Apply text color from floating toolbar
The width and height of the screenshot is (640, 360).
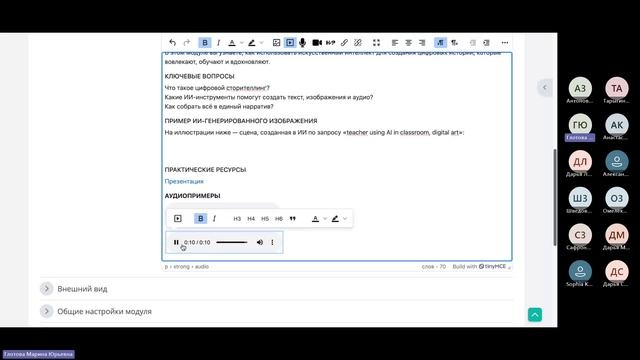pyautogui.click(x=316, y=219)
